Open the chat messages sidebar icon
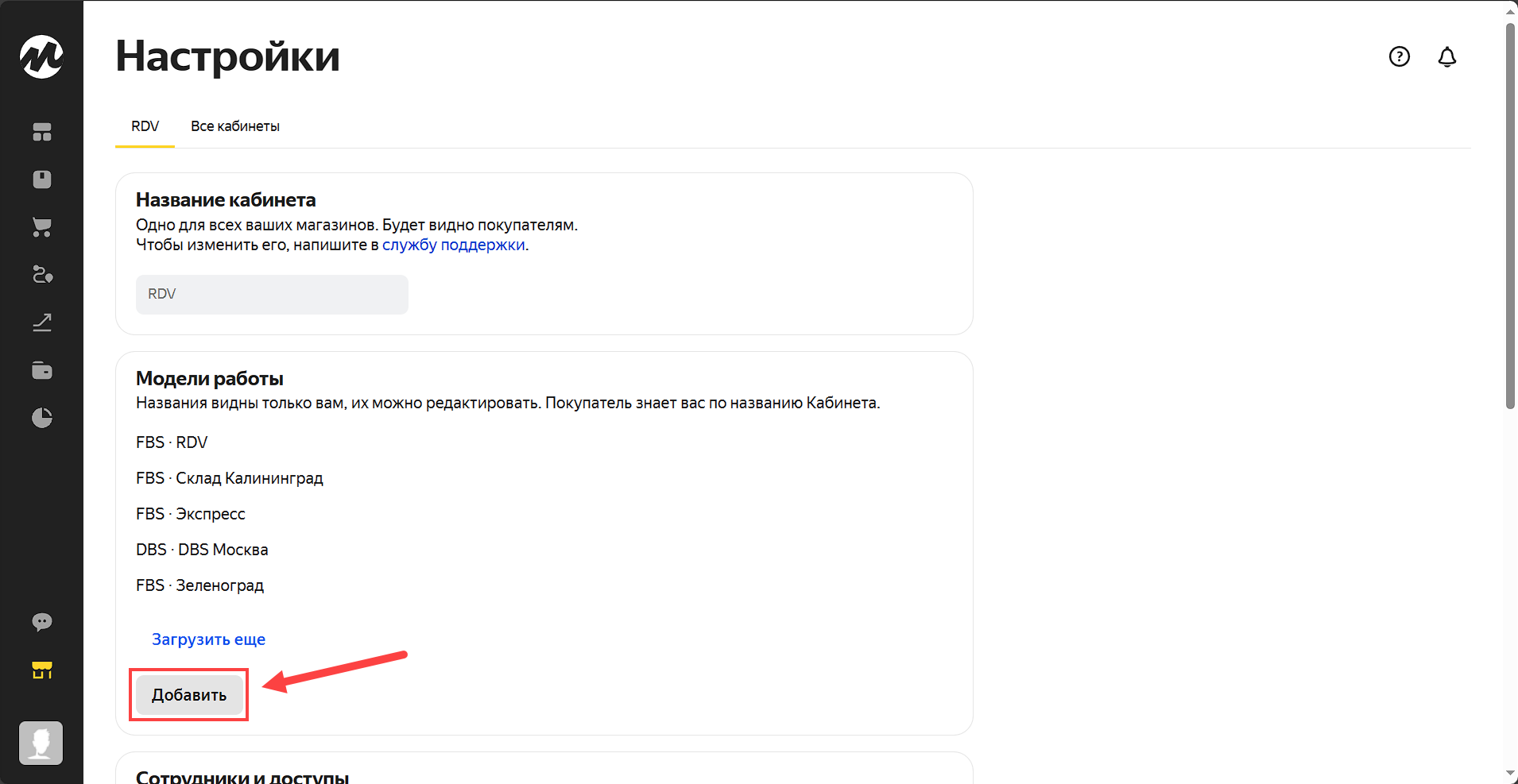Viewport: 1518px width, 784px height. [x=42, y=622]
